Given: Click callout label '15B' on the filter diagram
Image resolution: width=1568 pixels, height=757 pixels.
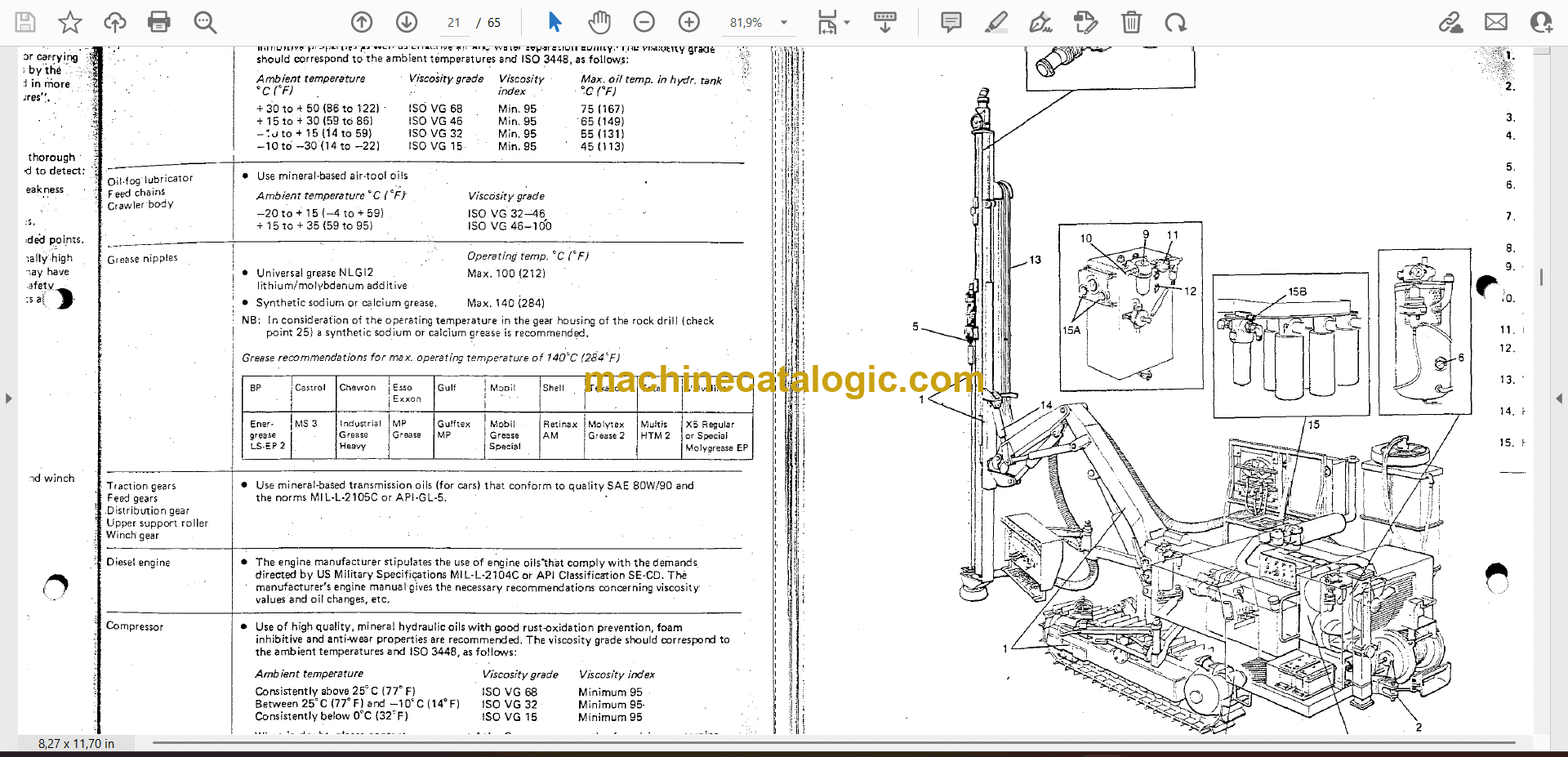Looking at the screenshot, I should (1298, 292).
